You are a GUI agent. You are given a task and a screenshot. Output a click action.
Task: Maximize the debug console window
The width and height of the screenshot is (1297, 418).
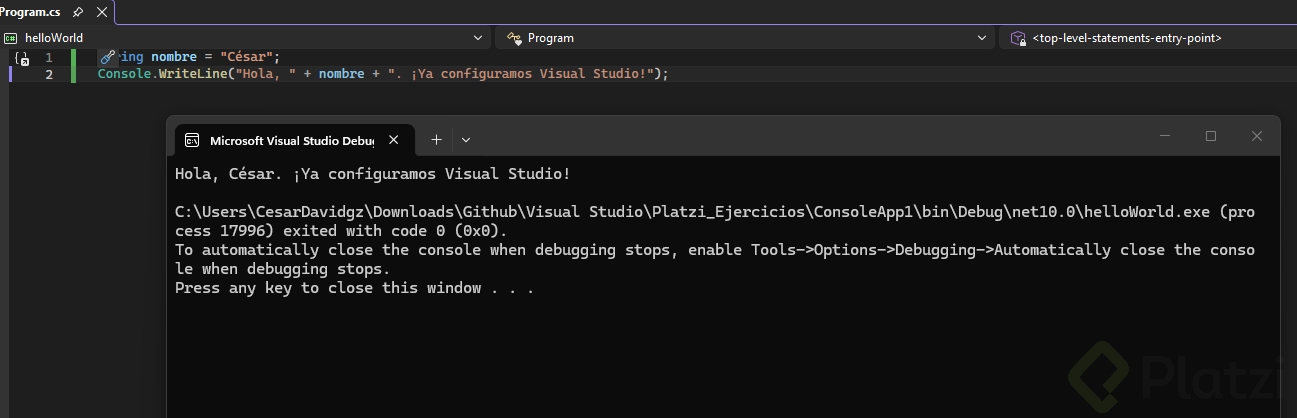click(x=1211, y=136)
